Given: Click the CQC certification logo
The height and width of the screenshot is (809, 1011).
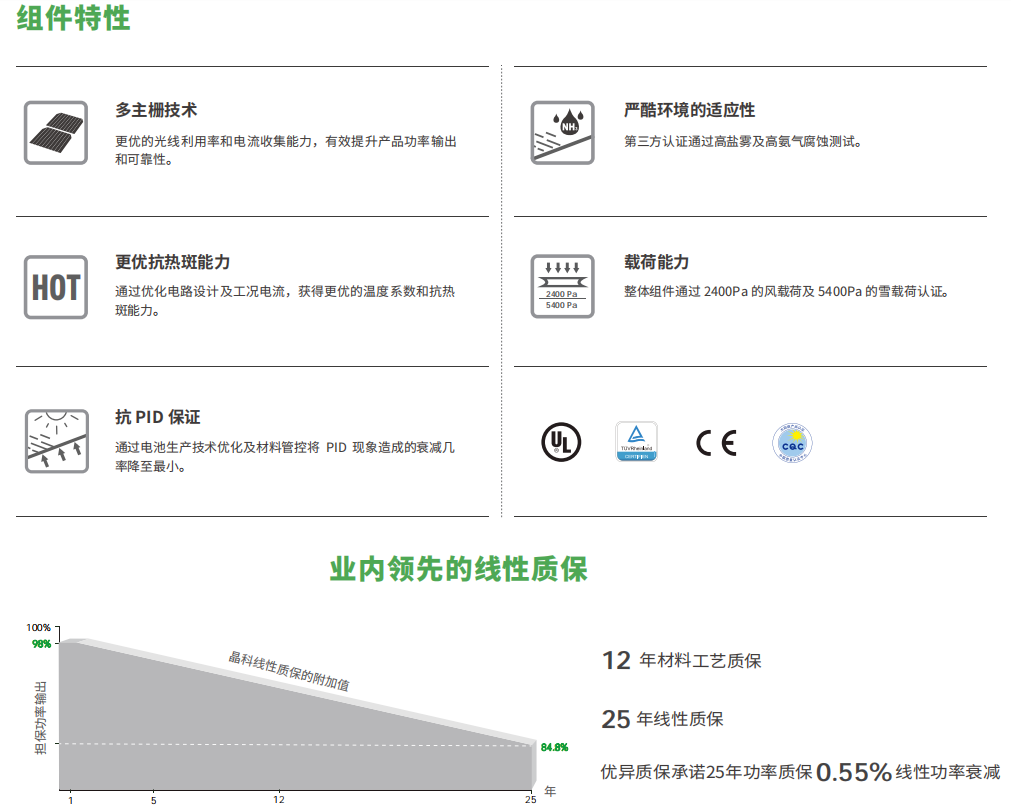Looking at the screenshot, I should click(x=792, y=443).
